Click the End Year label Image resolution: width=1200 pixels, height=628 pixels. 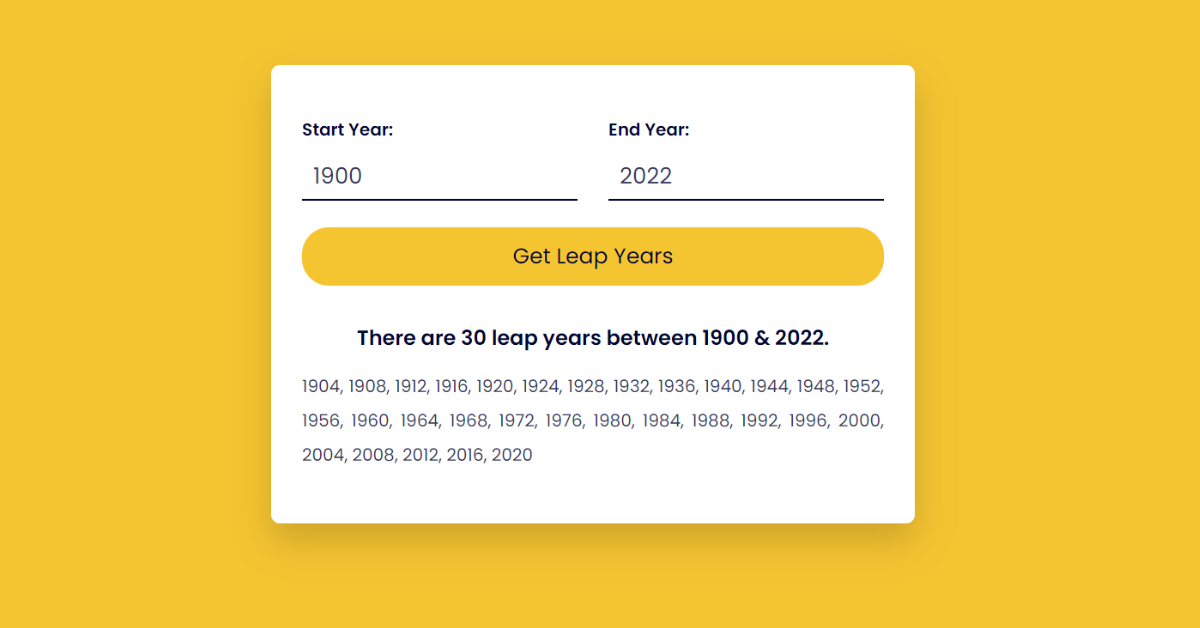tap(649, 130)
